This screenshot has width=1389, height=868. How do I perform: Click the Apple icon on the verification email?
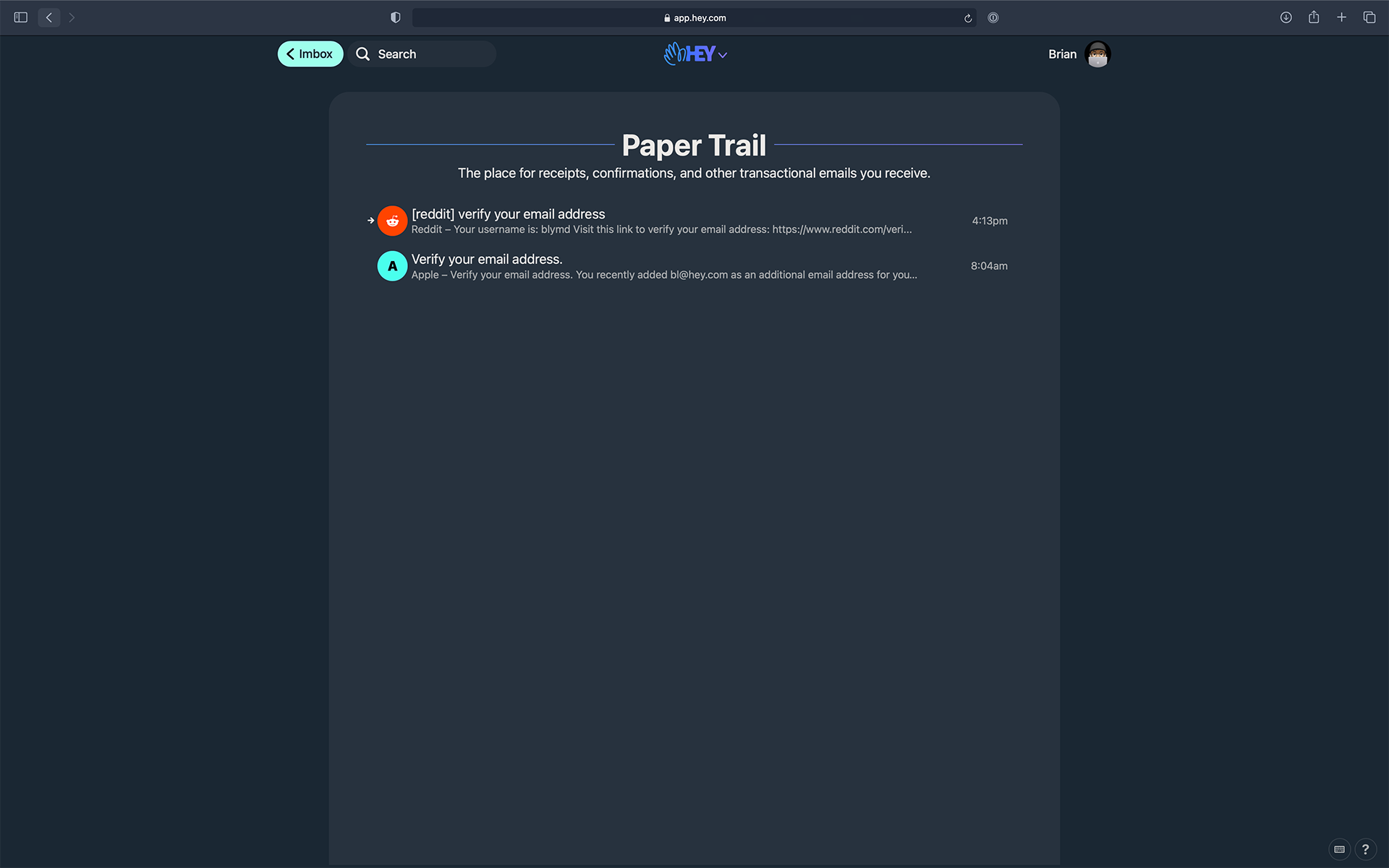pyautogui.click(x=392, y=265)
